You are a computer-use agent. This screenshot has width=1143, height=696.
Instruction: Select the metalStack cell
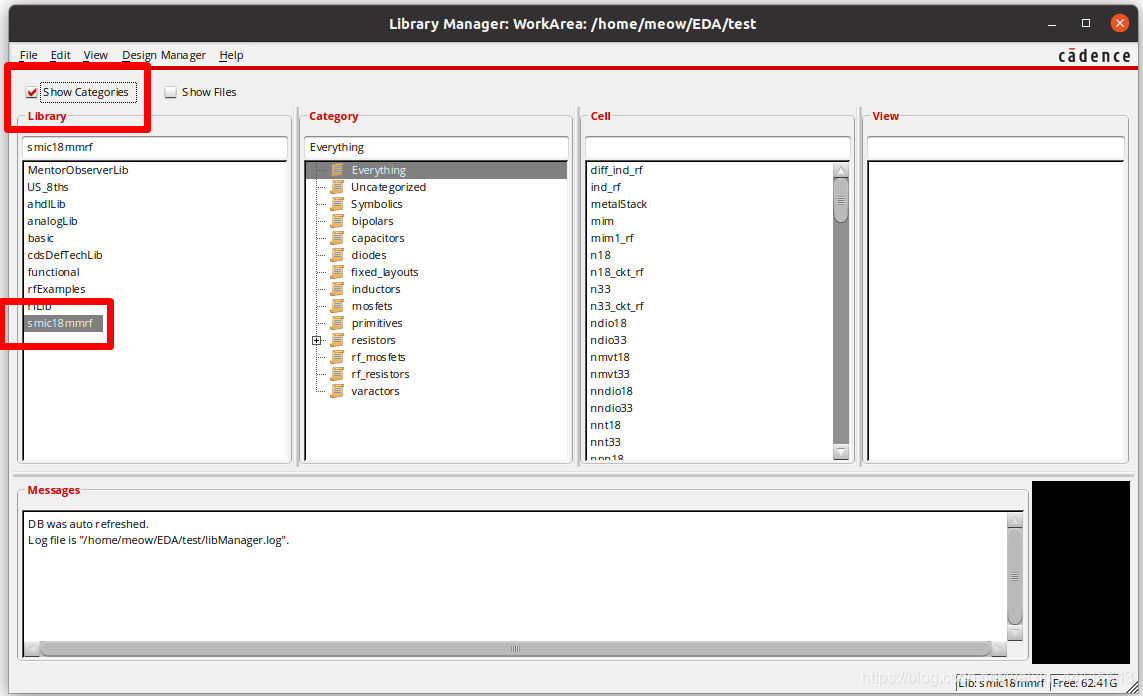[619, 204]
